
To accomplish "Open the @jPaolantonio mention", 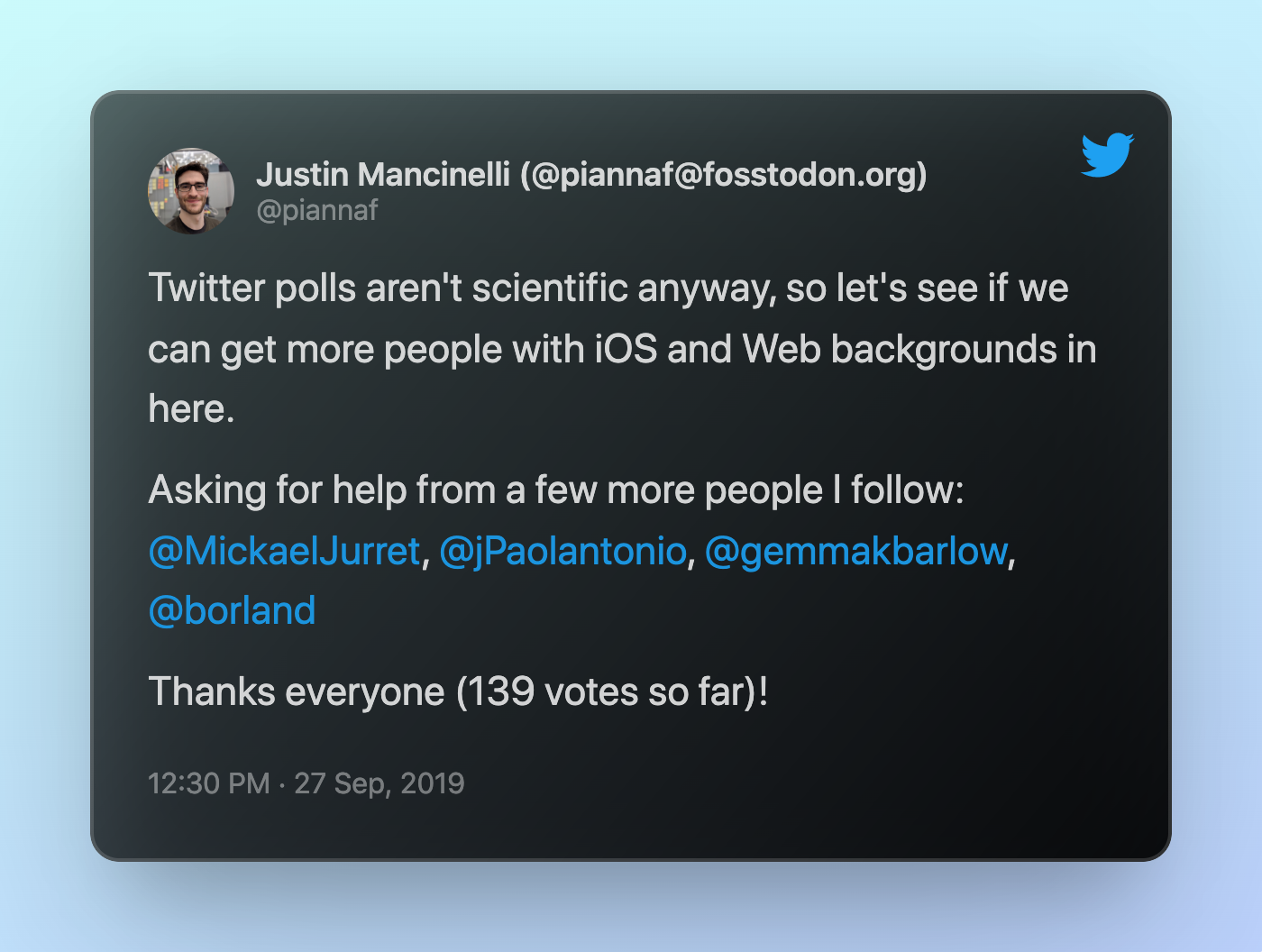I will point(562,550).
